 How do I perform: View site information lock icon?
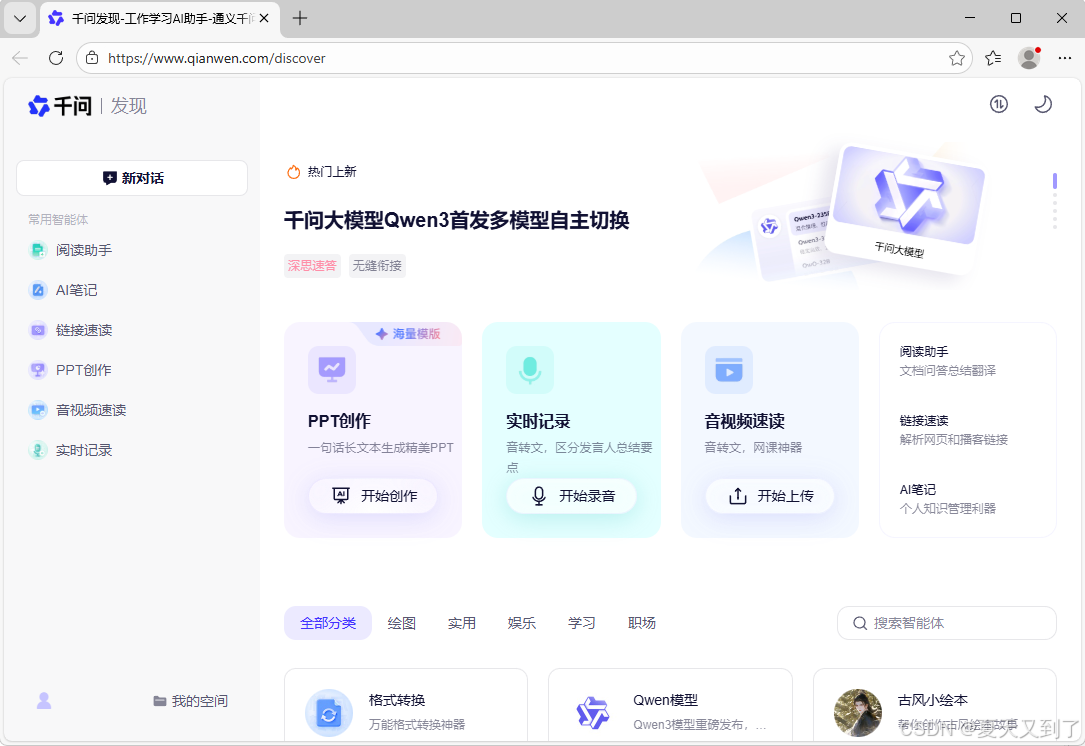click(92, 58)
